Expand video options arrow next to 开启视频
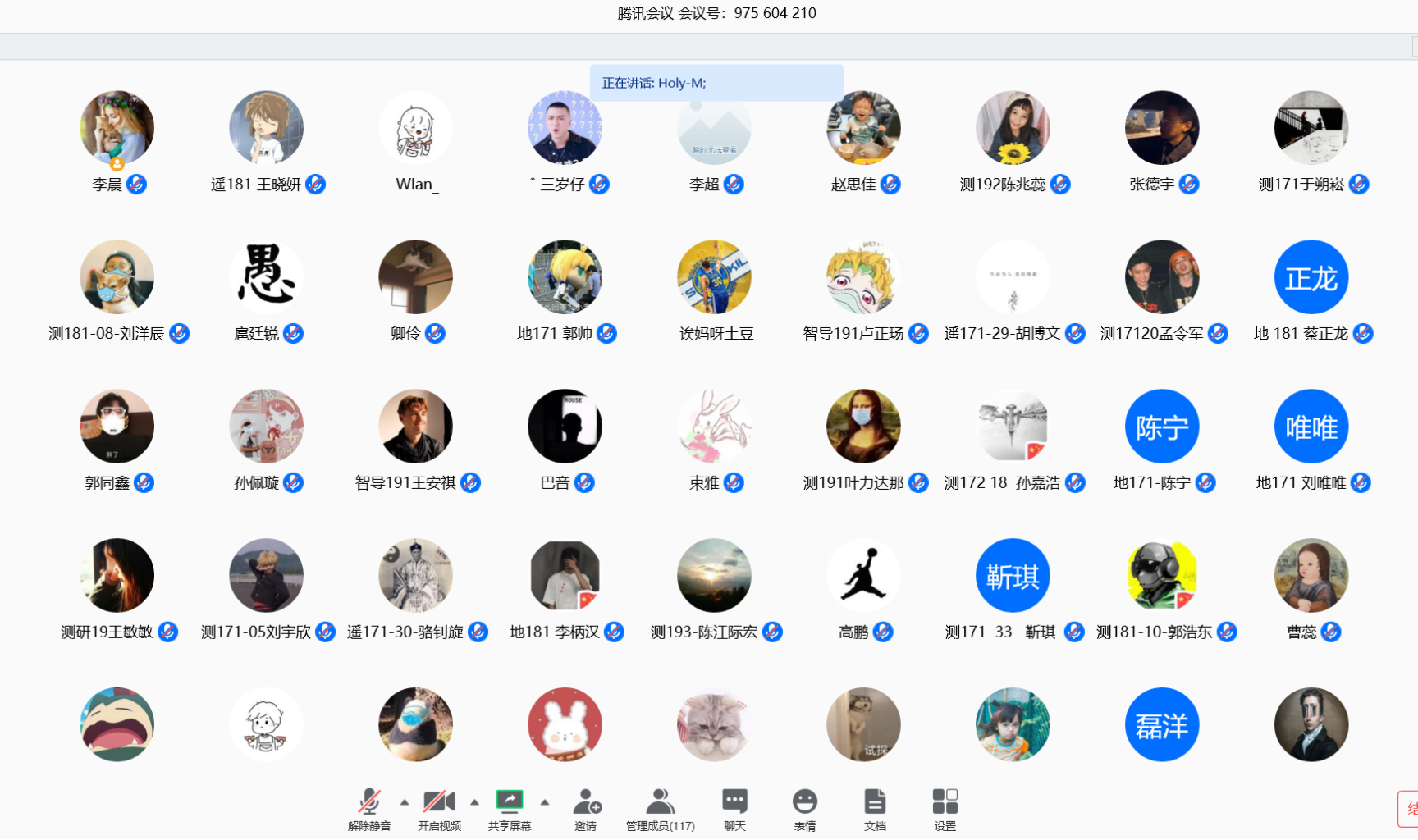This screenshot has height=840, width=1418. pos(474,802)
